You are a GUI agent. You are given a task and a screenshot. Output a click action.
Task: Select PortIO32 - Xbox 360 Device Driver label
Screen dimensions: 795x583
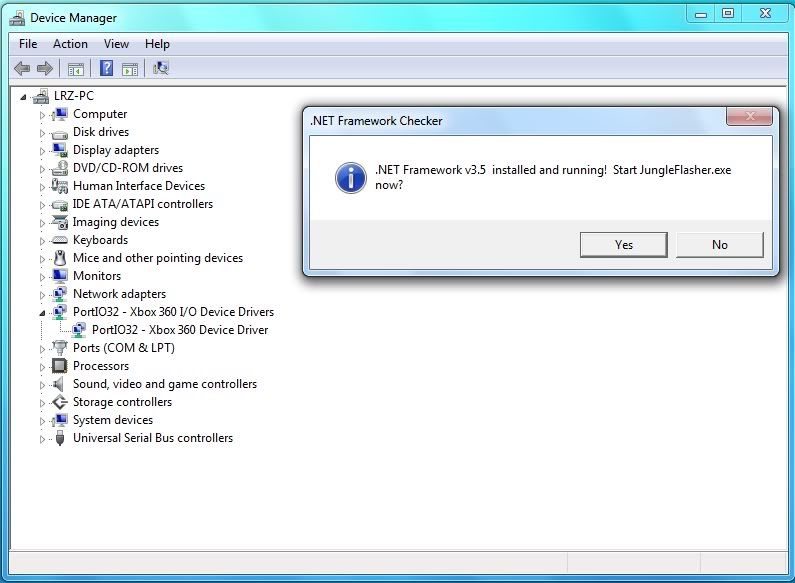180,330
